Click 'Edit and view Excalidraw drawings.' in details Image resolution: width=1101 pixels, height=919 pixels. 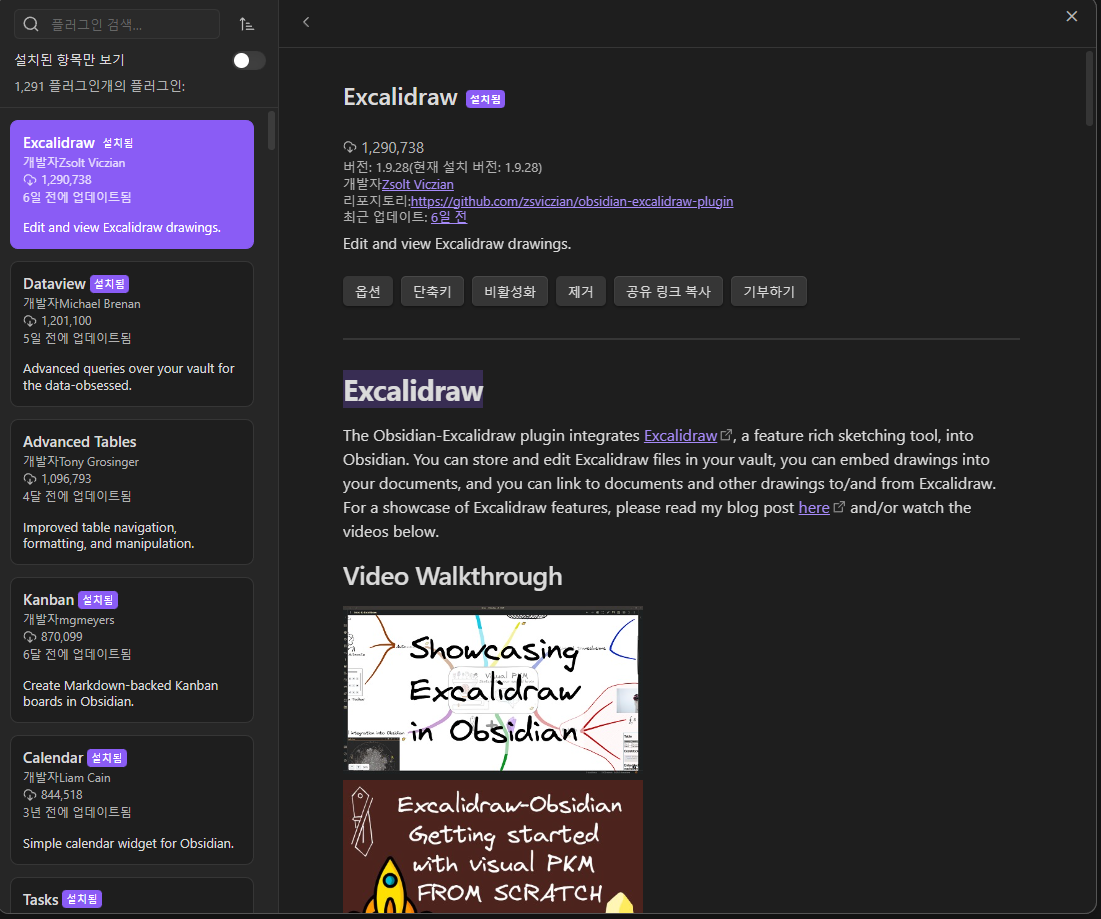(457, 244)
